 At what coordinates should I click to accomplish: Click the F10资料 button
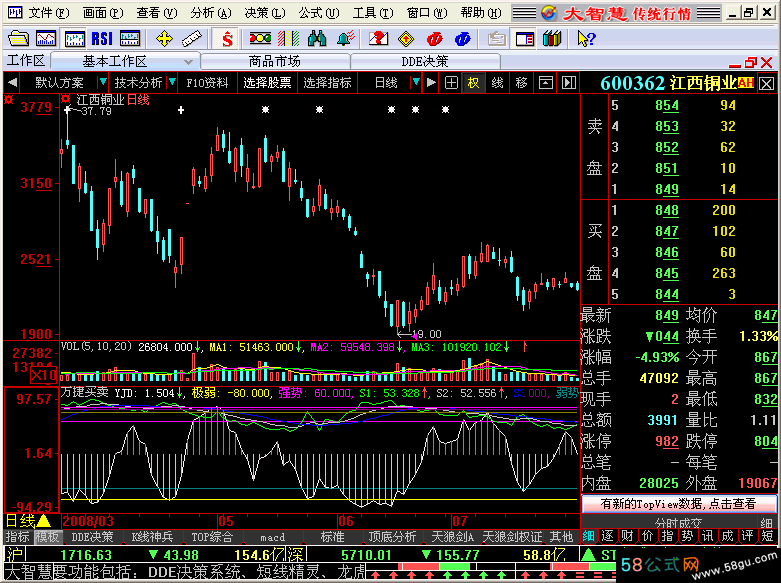pos(207,83)
